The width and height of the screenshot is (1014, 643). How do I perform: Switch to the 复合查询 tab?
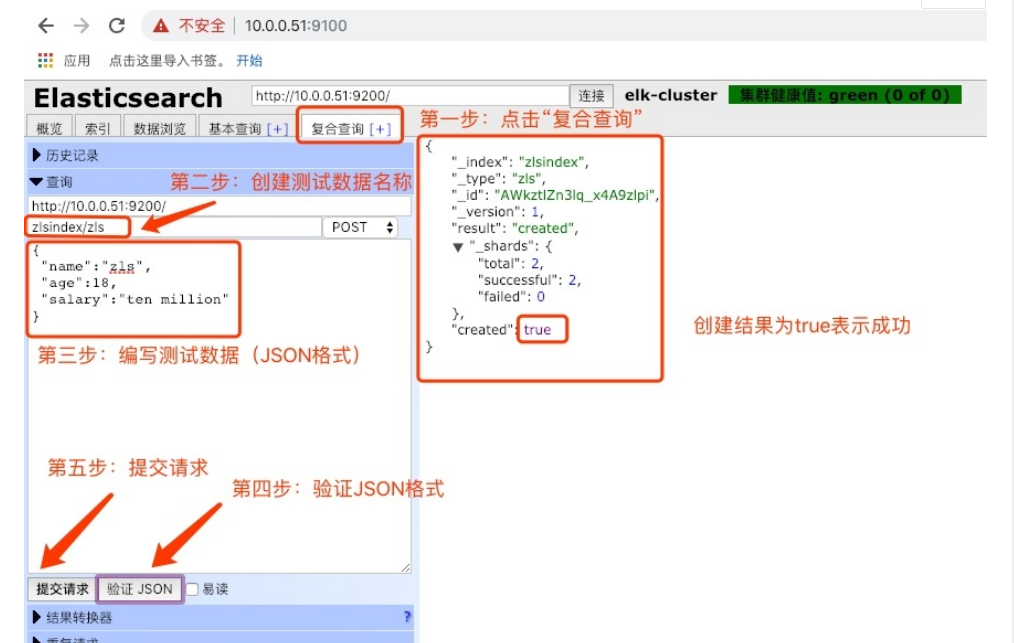click(x=337, y=129)
